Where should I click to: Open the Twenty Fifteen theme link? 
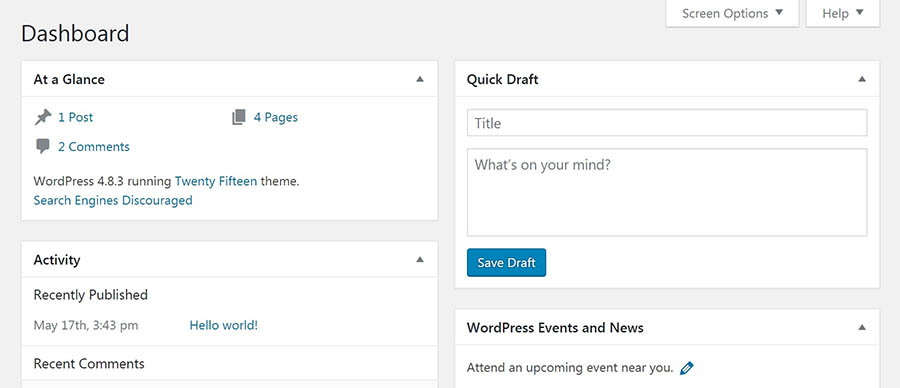[216, 181]
